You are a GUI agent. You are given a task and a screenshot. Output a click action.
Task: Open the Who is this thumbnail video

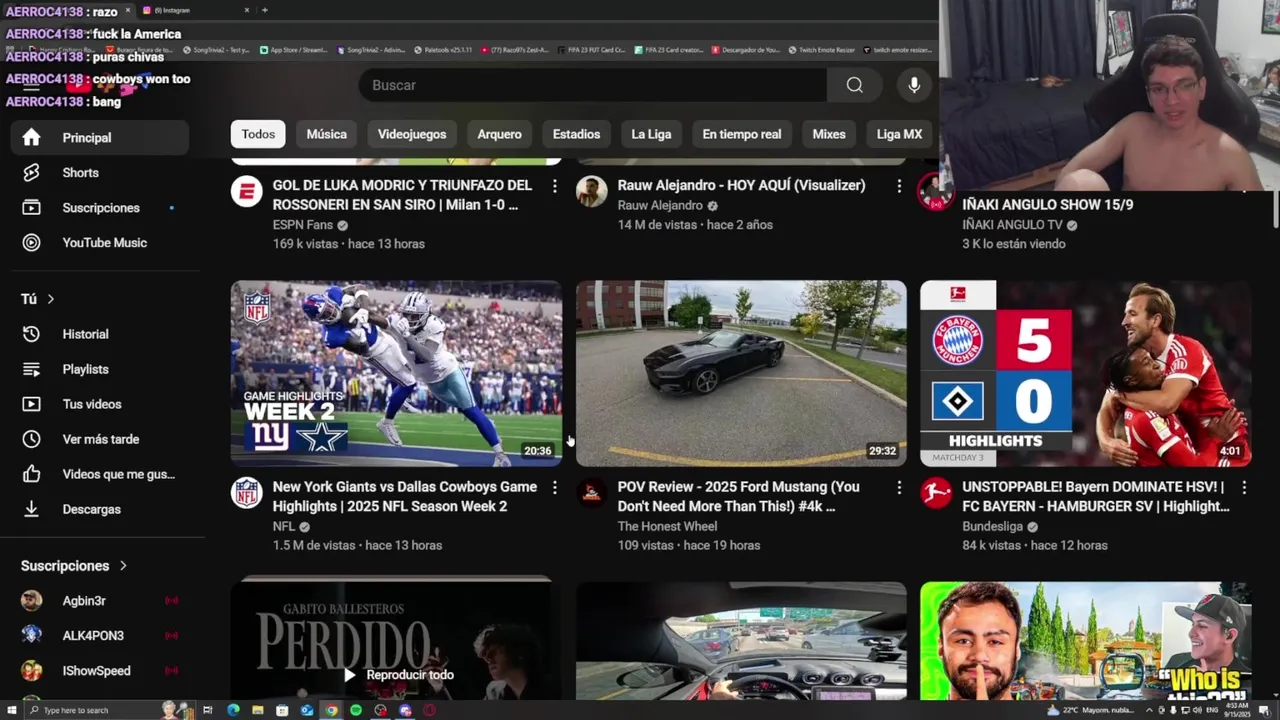[x=1086, y=641]
